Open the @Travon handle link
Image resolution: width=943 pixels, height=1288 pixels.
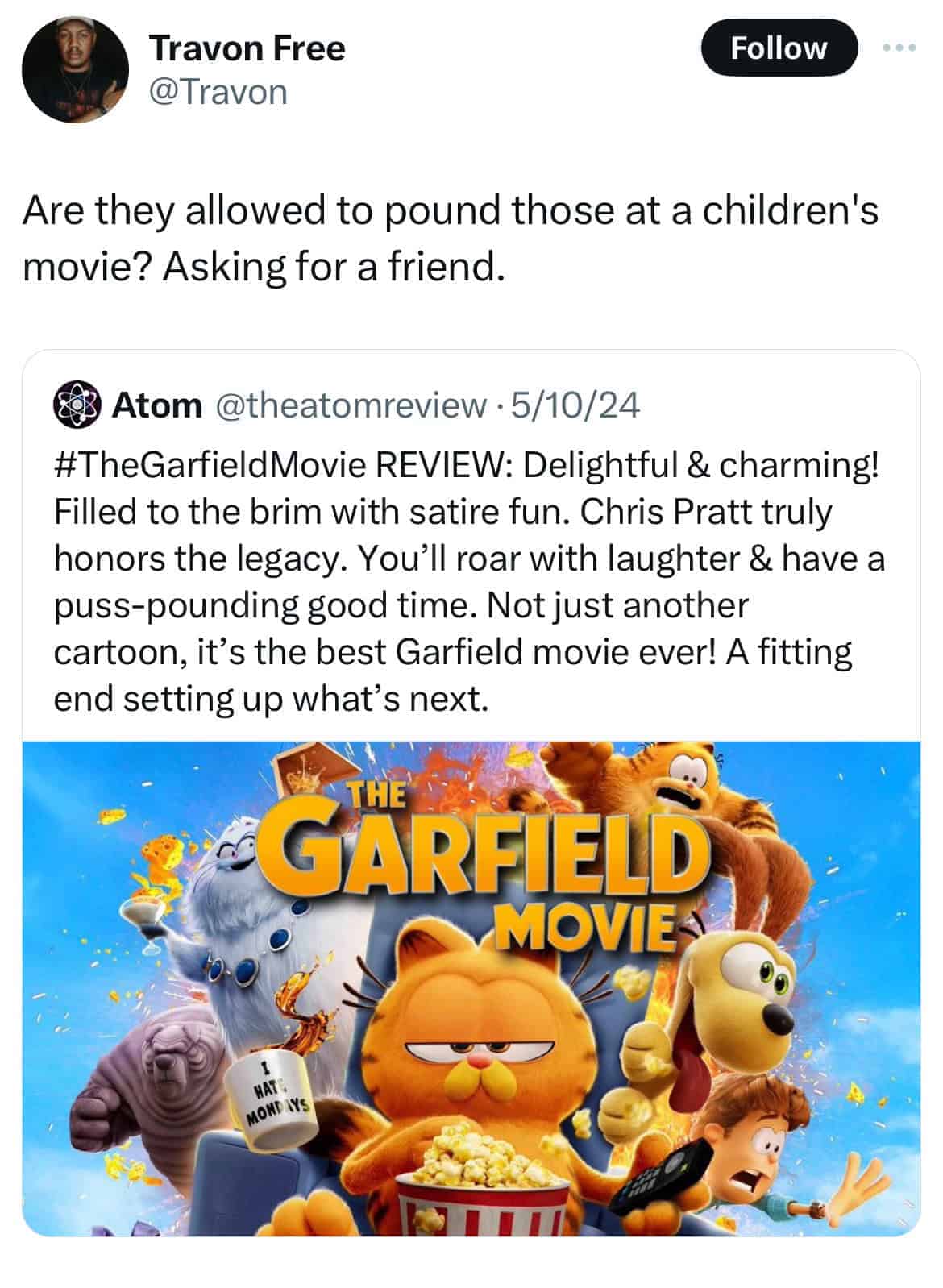tap(218, 91)
